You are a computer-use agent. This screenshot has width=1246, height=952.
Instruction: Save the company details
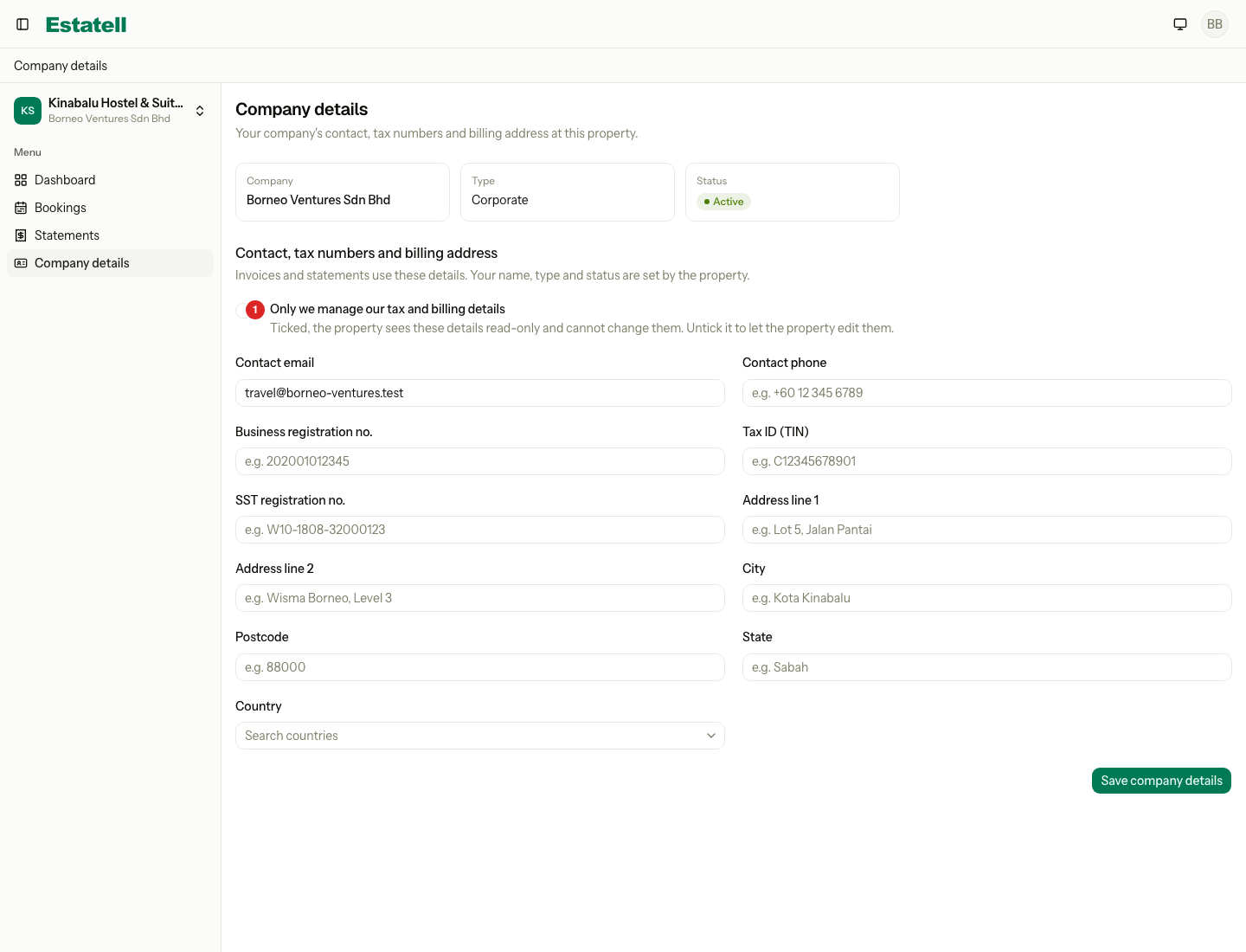pyautogui.click(x=1161, y=781)
